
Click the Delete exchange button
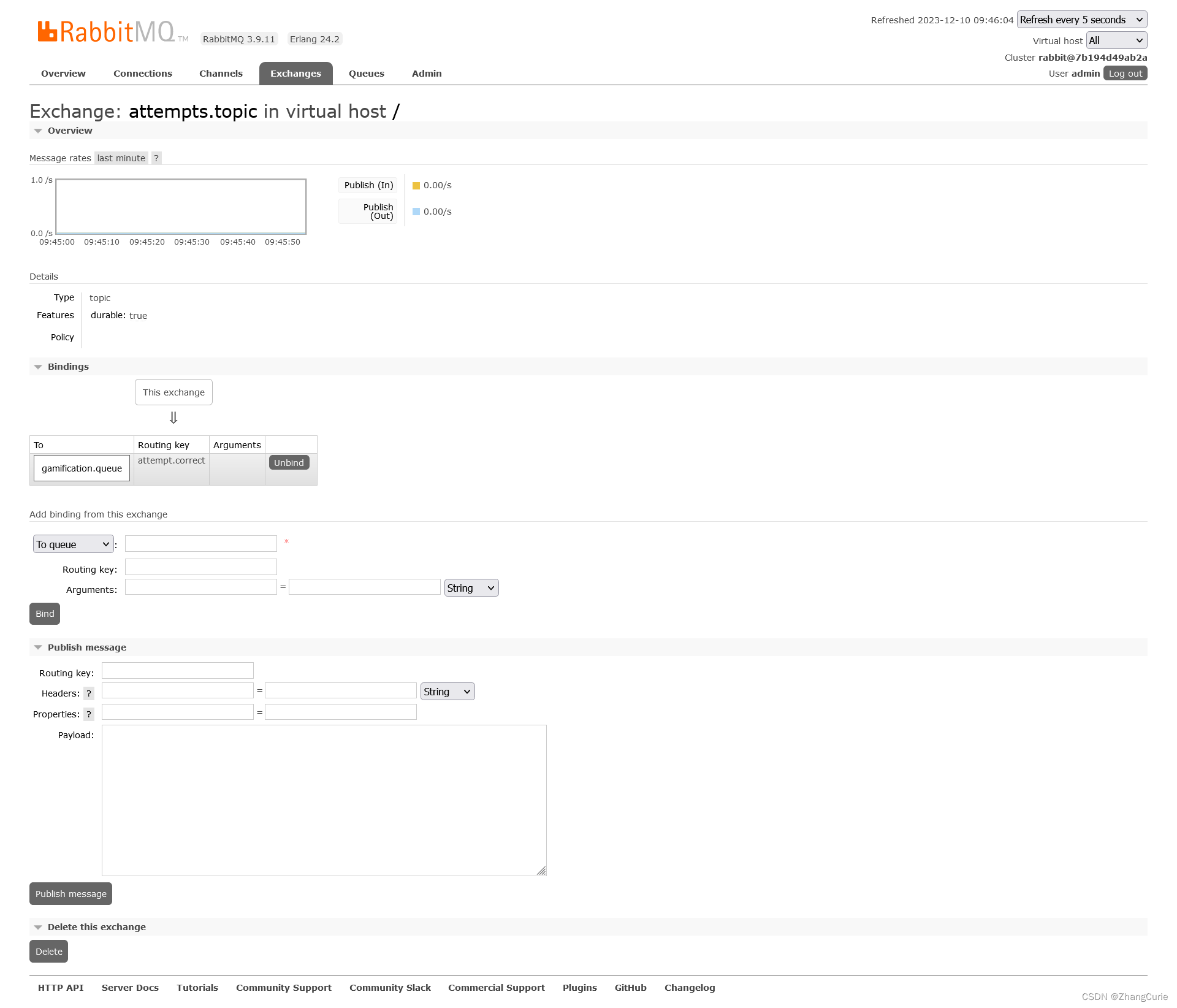click(x=48, y=951)
